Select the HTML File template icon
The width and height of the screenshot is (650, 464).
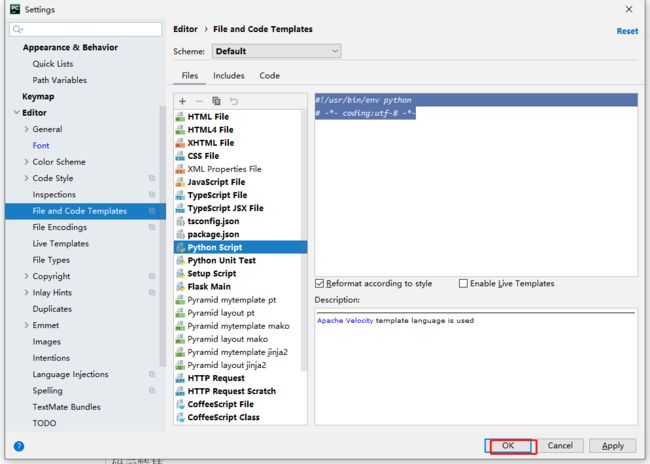pos(180,117)
